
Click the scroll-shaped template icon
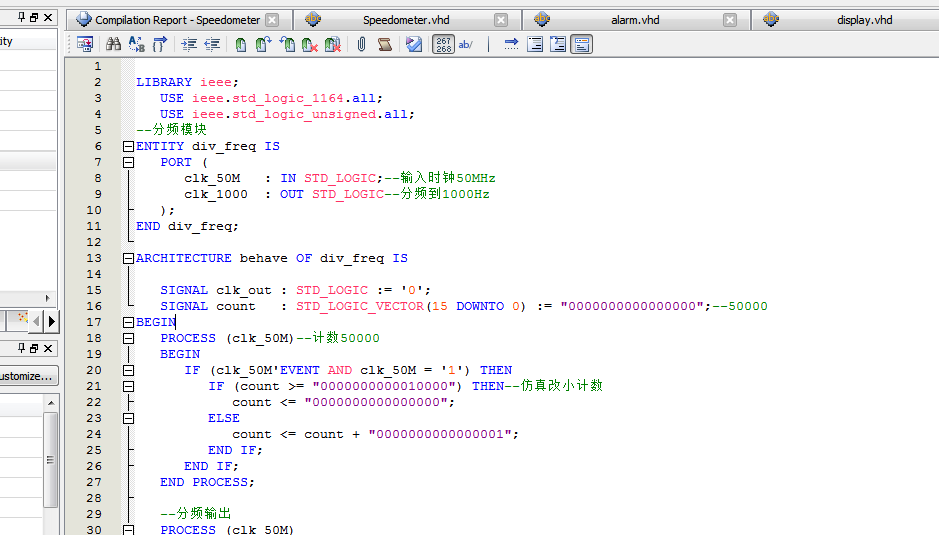[x=385, y=44]
